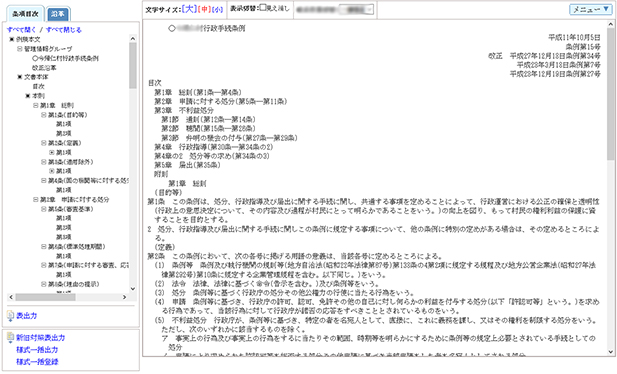Select 目次 in the tree
Screen dimensions: 617x374
(x=38, y=86)
